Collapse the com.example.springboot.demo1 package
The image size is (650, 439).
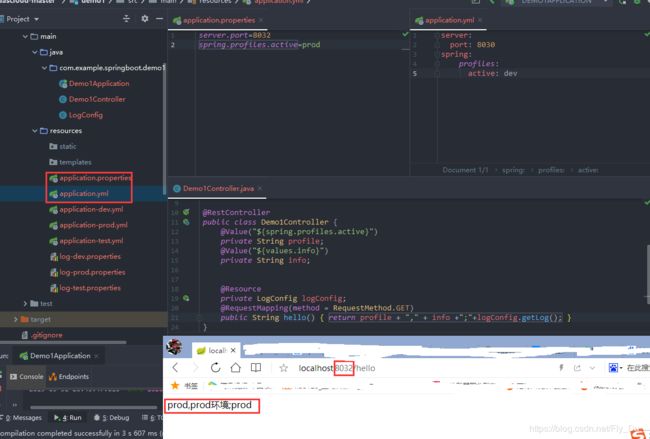(44, 68)
